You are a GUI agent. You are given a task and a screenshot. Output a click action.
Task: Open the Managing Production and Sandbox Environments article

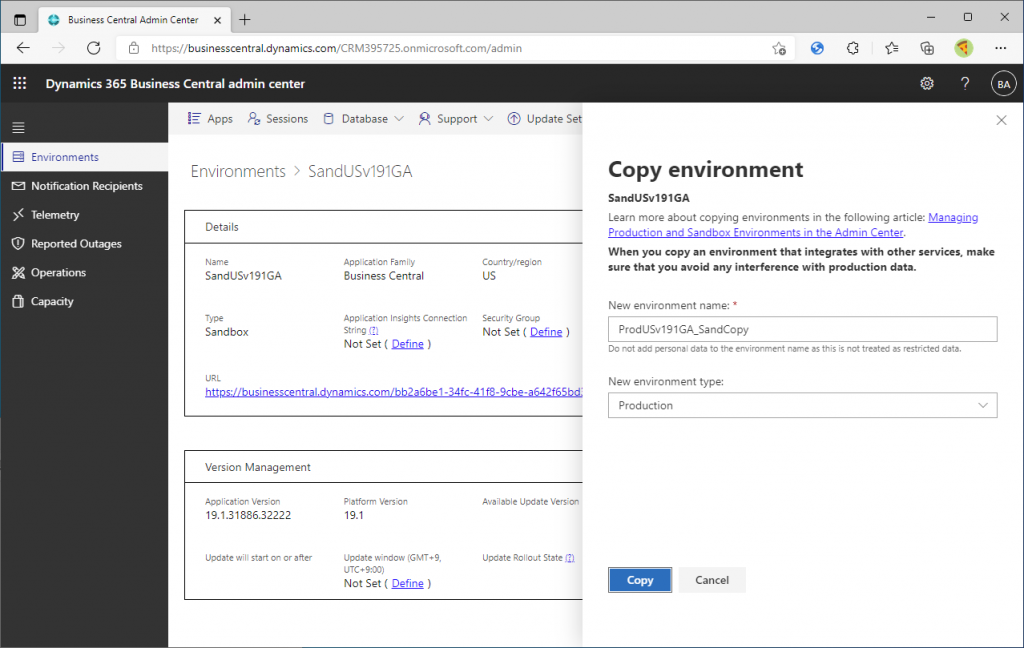[793, 225]
